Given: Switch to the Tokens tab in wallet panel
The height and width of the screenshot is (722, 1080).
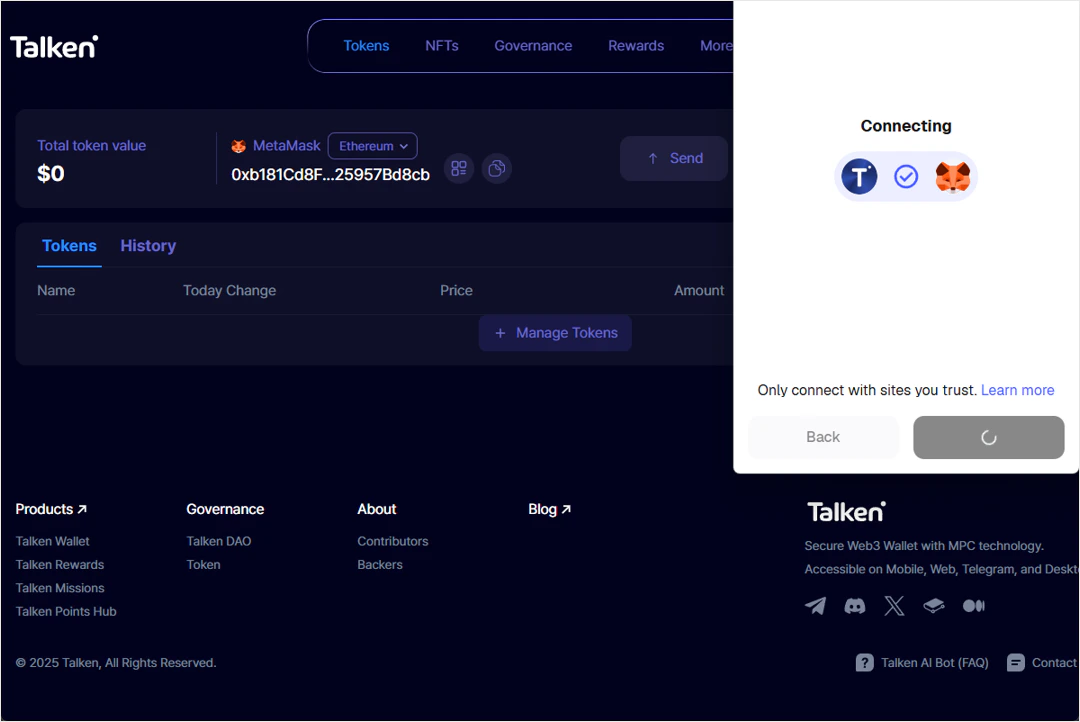Looking at the screenshot, I should pyautogui.click(x=69, y=246).
